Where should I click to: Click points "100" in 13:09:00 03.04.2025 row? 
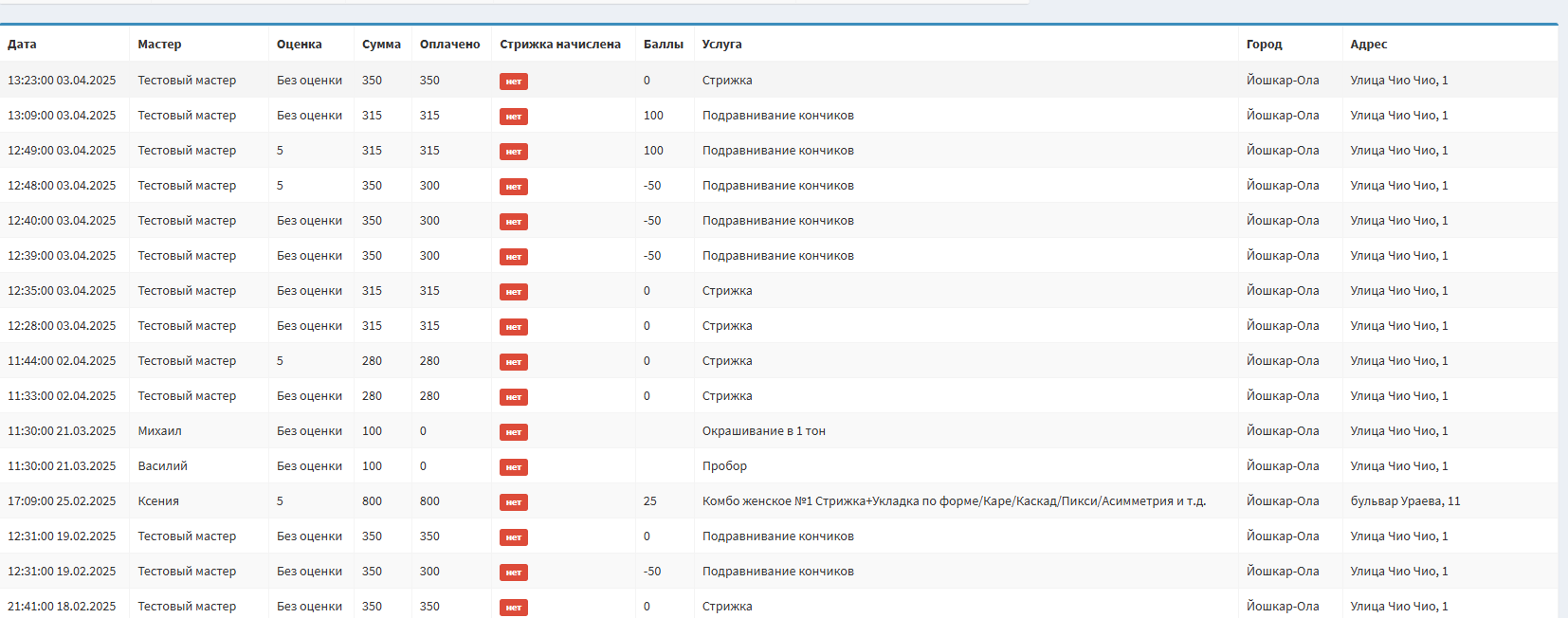point(653,116)
